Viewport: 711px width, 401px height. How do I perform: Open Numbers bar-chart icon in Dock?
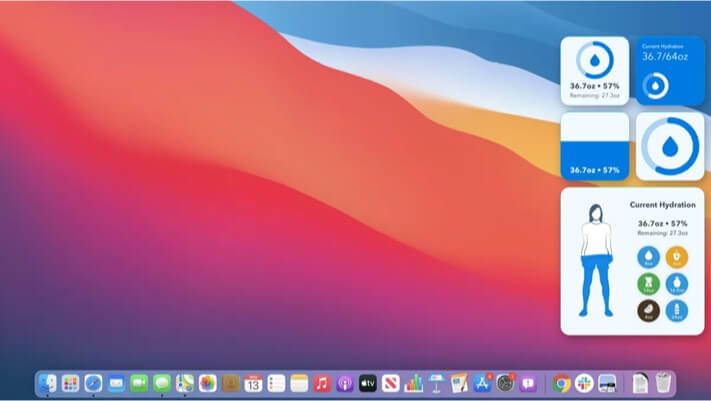click(x=414, y=384)
